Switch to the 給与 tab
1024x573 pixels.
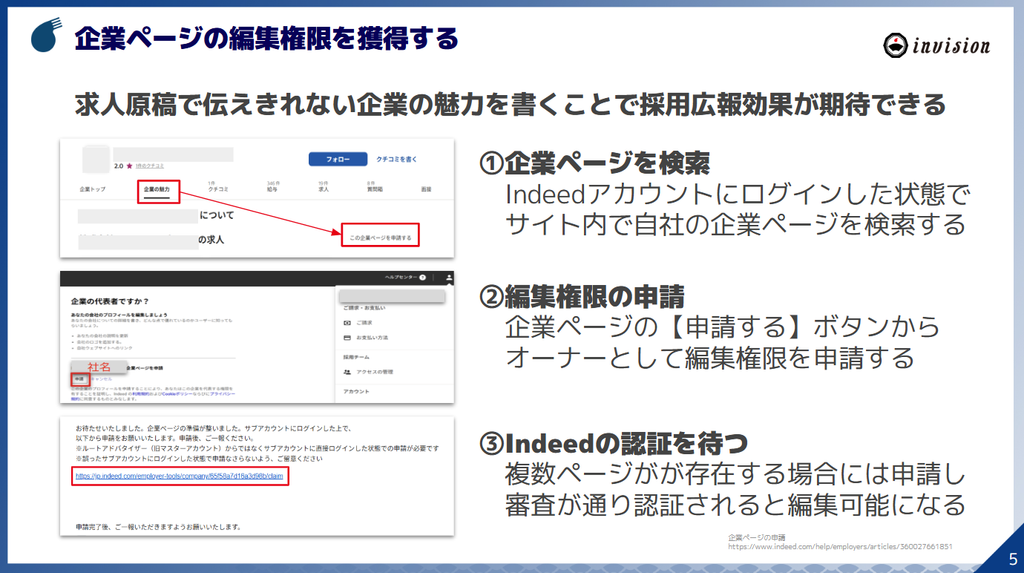pyautogui.click(x=272, y=187)
